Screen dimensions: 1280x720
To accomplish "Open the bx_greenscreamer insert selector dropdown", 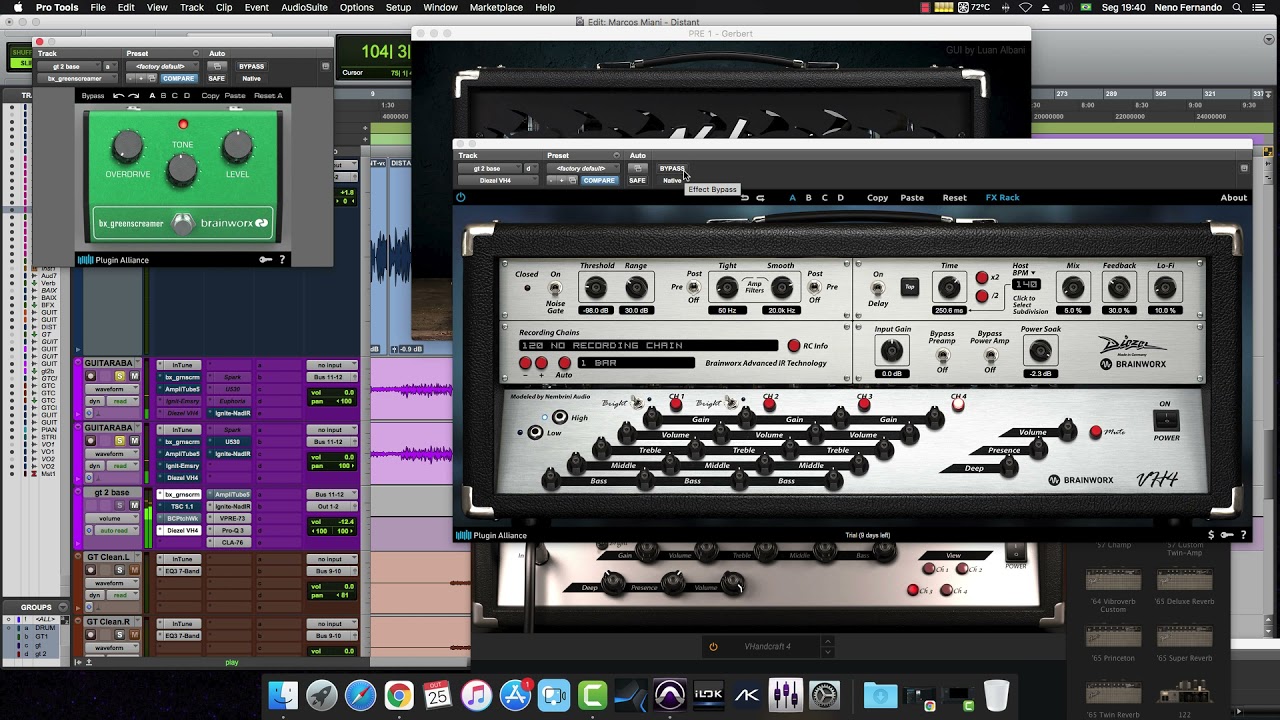I will [78, 78].
